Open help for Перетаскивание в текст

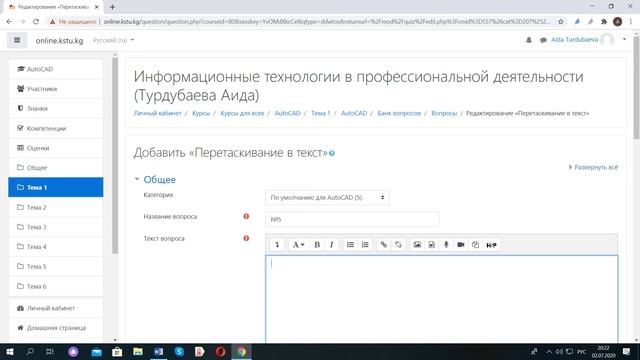click(332, 153)
